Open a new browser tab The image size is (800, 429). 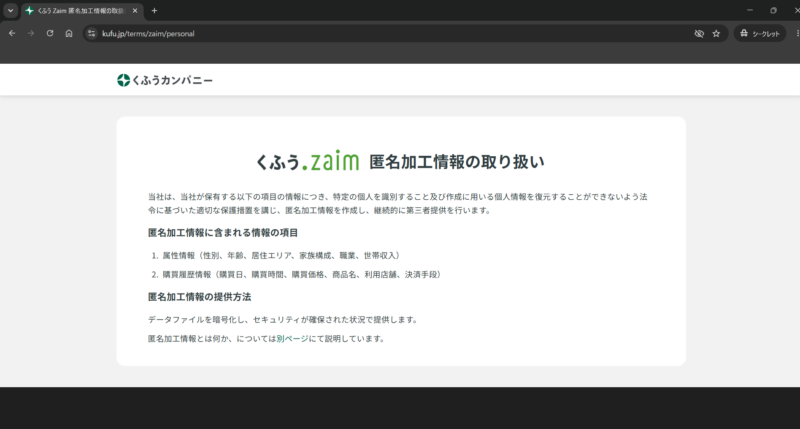(x=154, y=11)
